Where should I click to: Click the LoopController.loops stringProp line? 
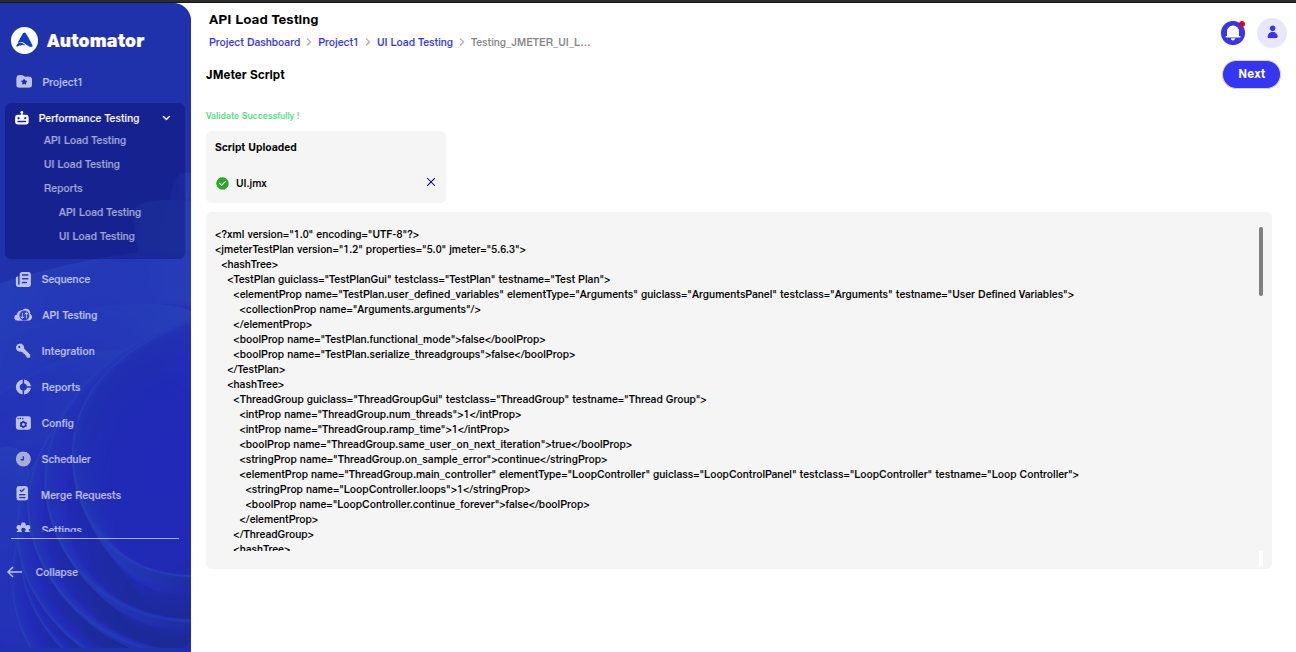coord(387,490)
